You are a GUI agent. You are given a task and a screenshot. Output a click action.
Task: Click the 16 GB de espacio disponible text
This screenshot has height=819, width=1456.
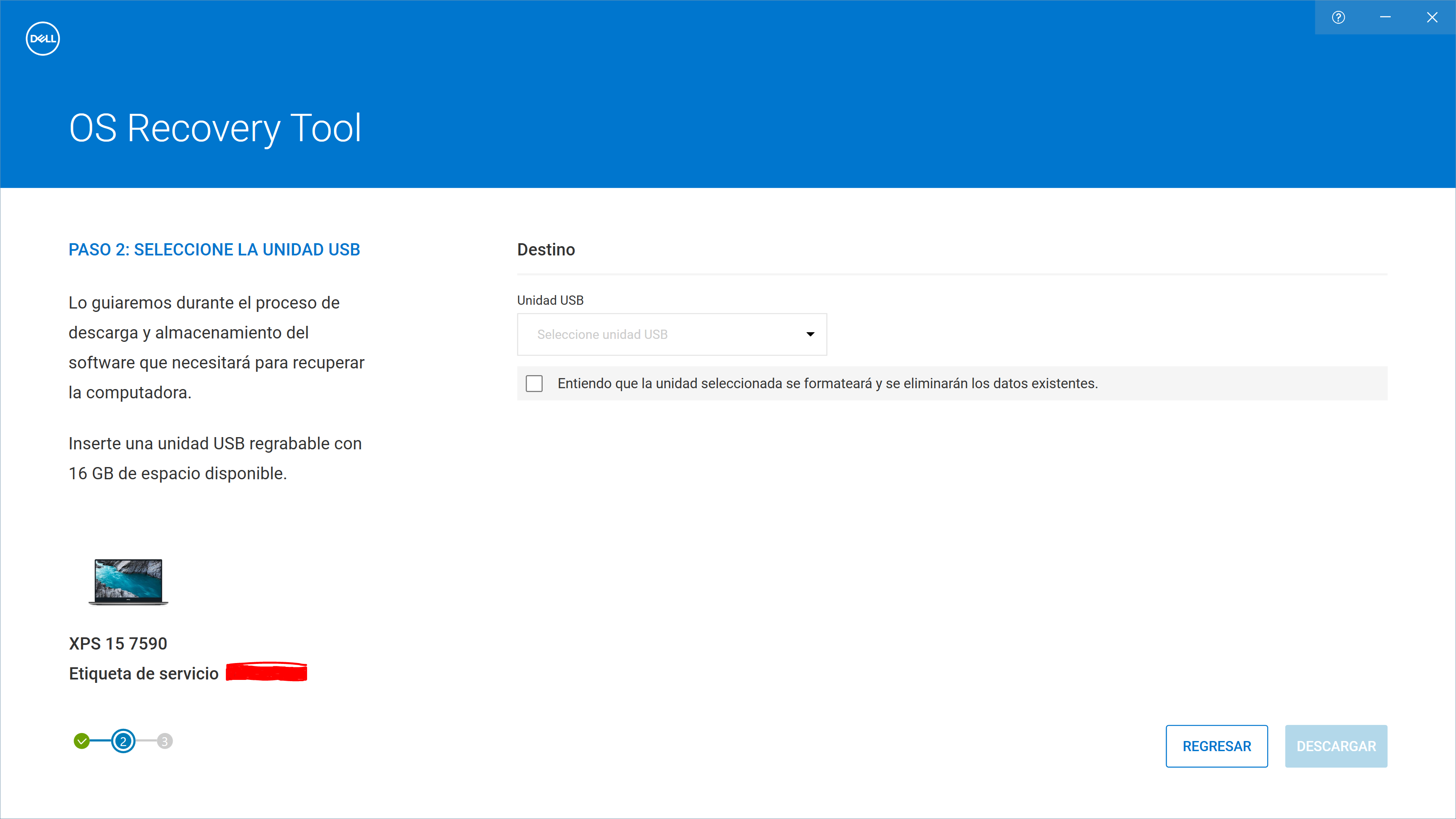[178, 473]
